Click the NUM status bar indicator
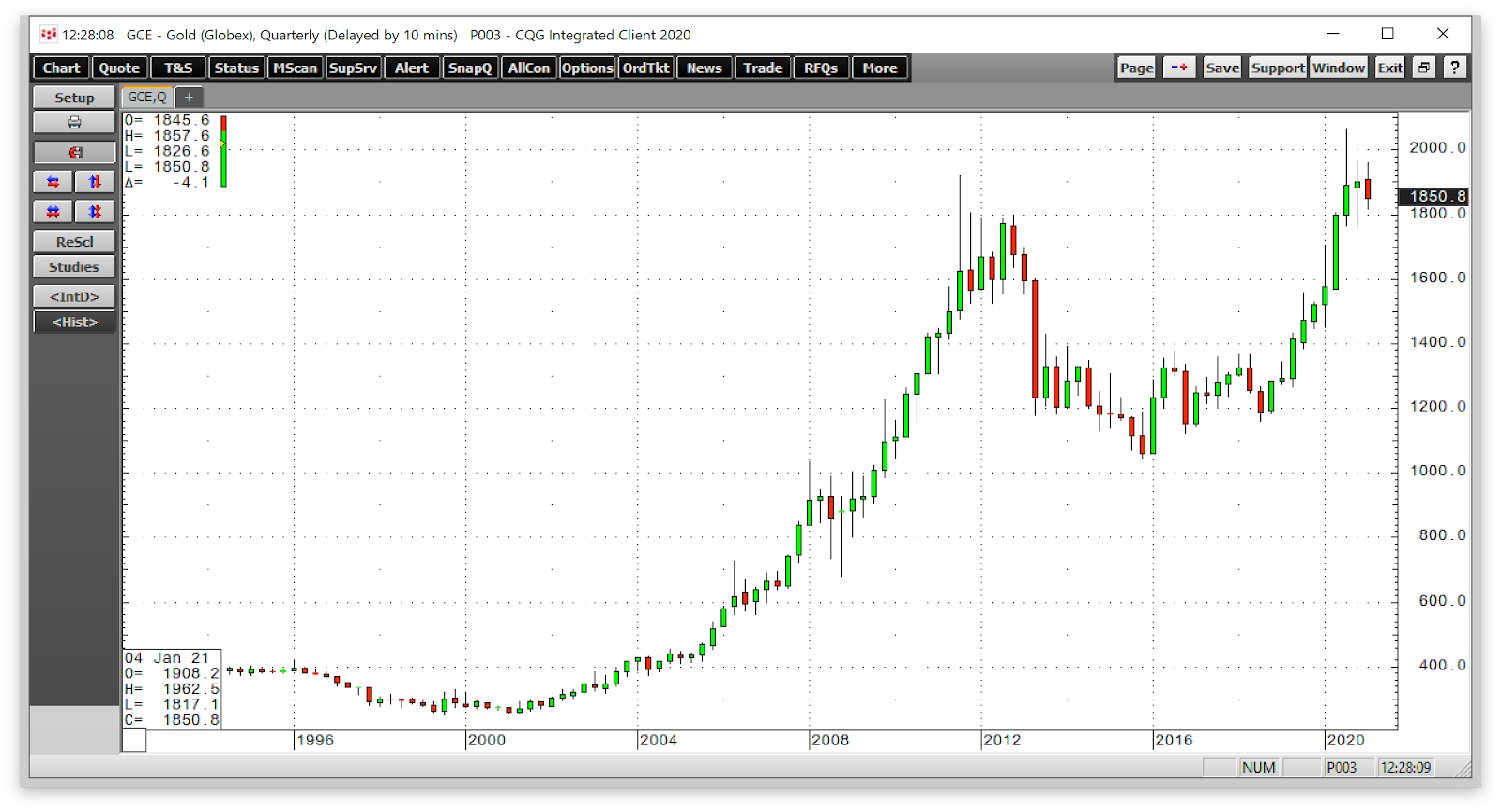Image resolution: width=1501 pixels, height=812 pixels. [1258, 767]
